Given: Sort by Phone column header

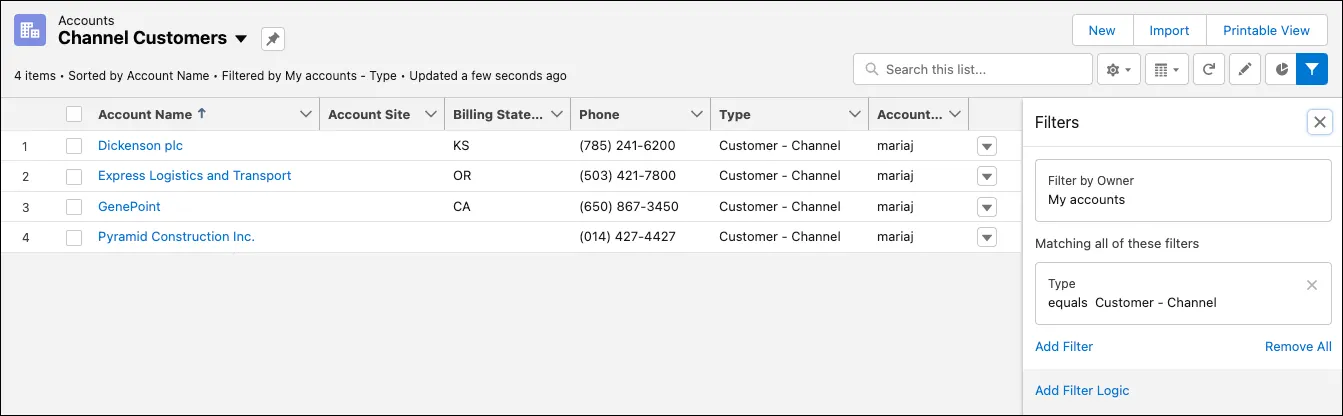Looking at the screenshot, I should point(599,115).
